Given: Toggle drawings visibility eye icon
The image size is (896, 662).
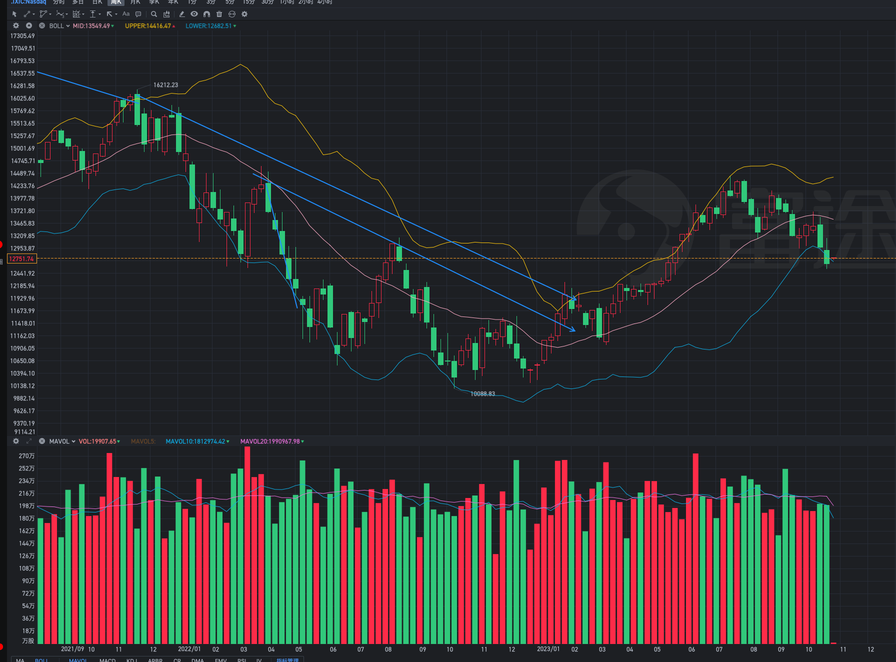Looking at the screenshot, I should (x=194, y=14).
